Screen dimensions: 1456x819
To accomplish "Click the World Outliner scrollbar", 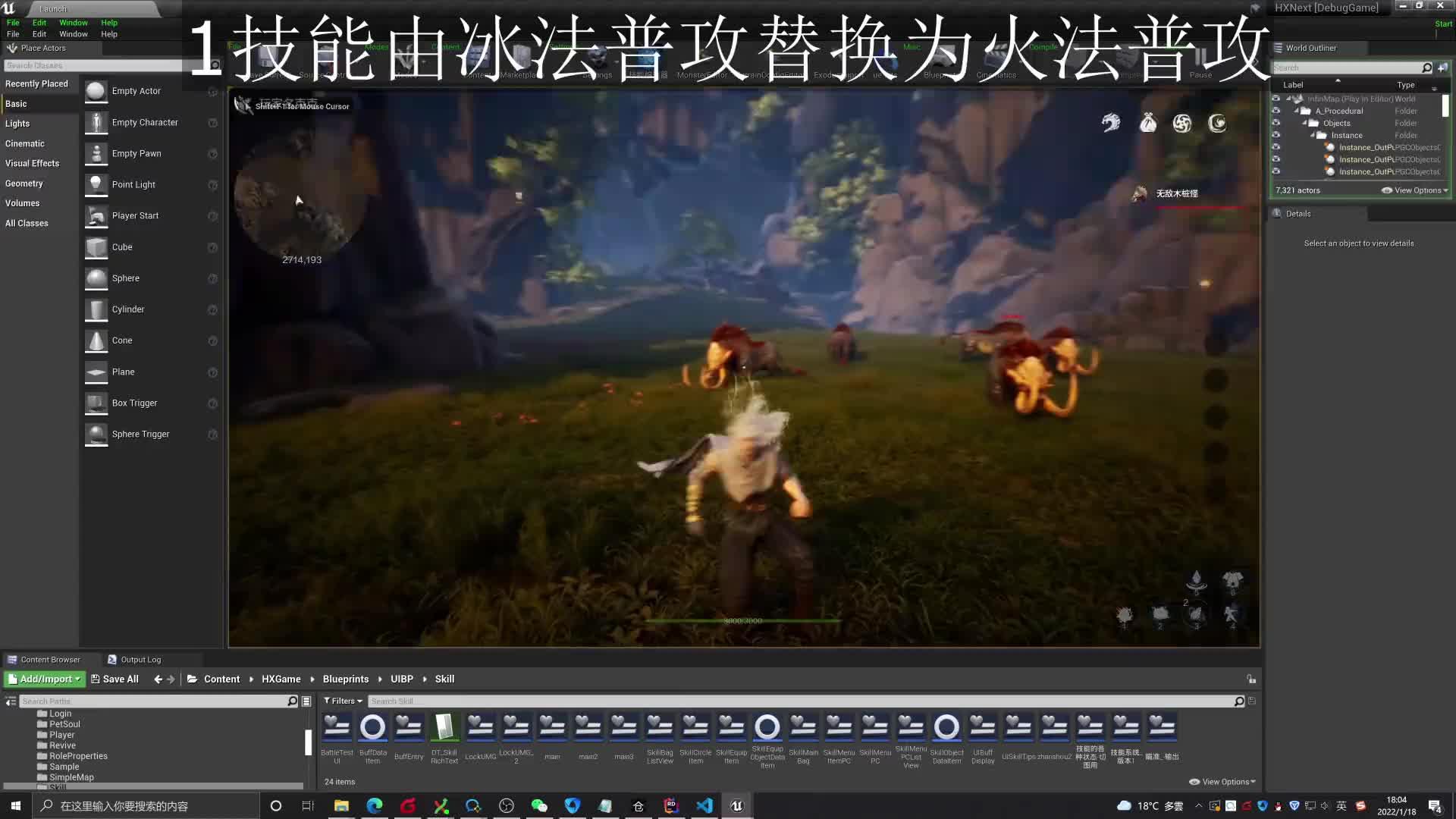I will [x=1445, y=105].
